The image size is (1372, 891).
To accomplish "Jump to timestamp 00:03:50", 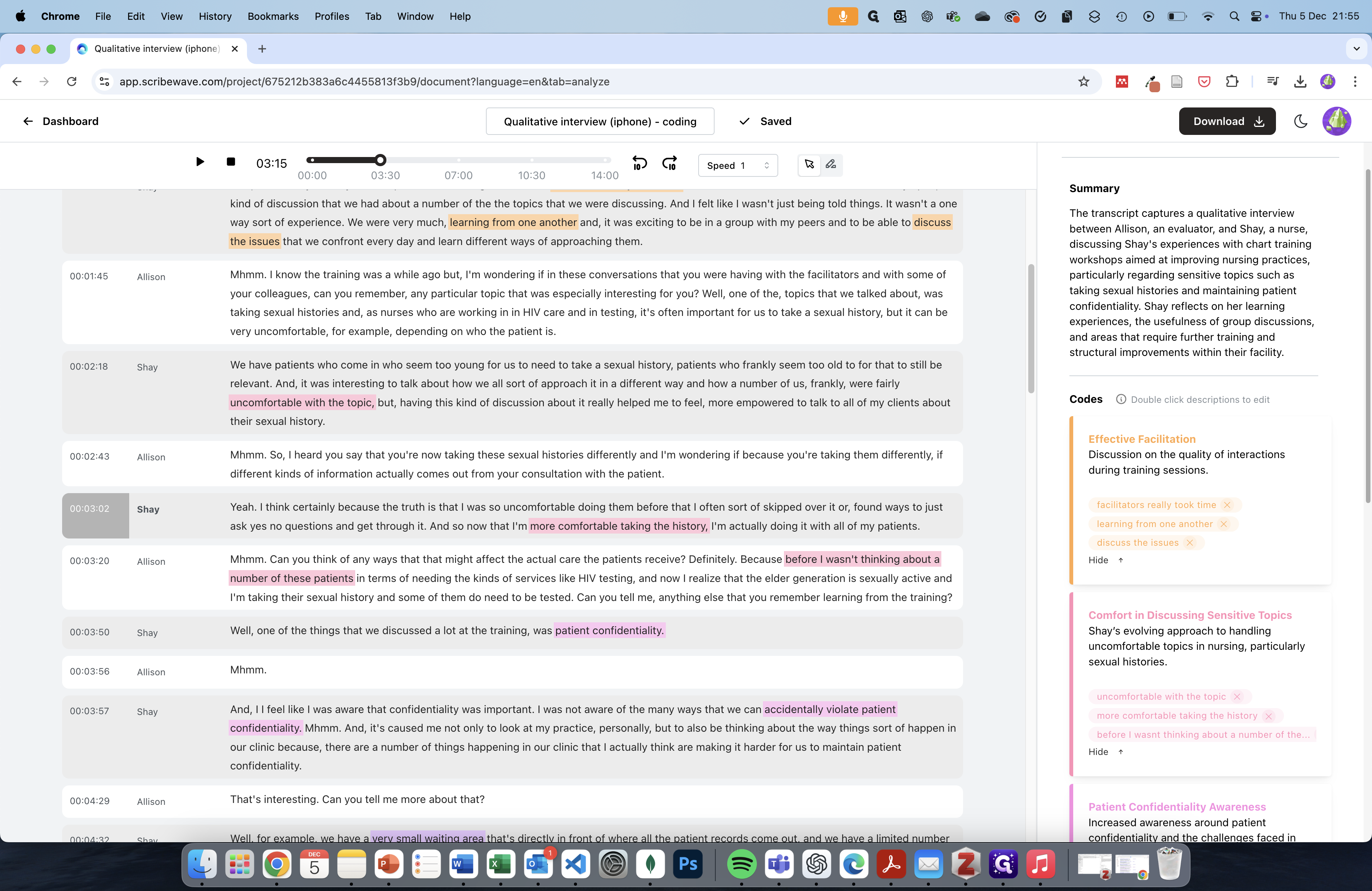I will [x=89, y=631].
